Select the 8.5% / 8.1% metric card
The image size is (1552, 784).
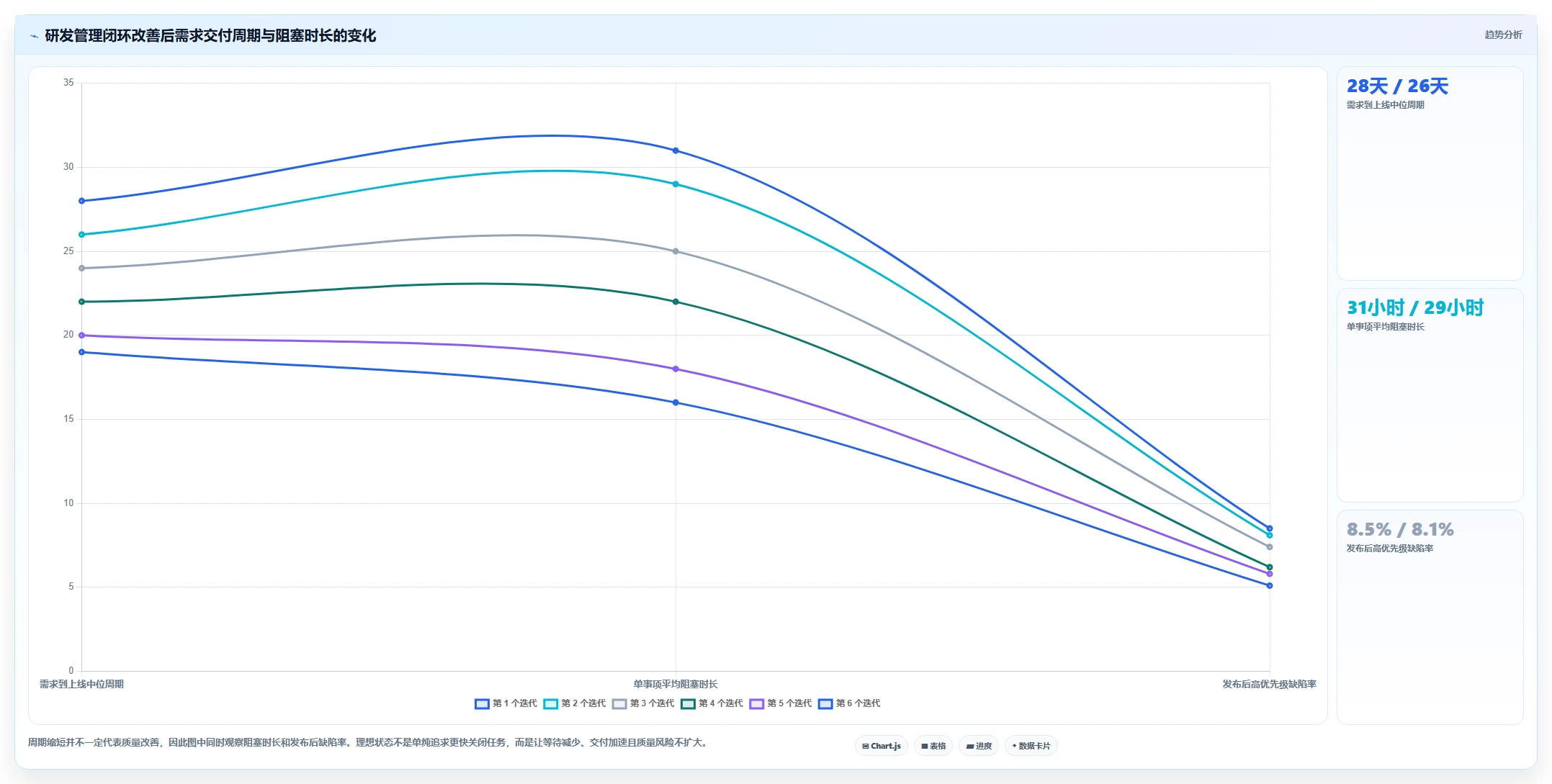coord(1430,617)
